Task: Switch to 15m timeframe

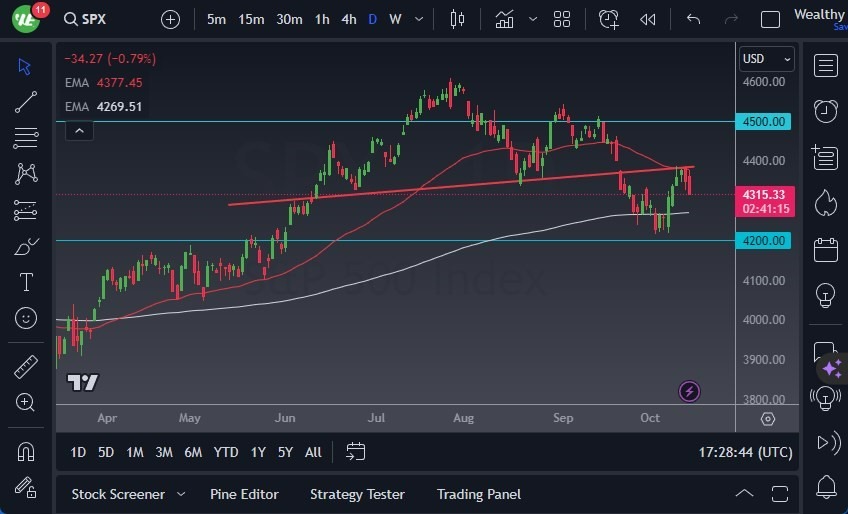Action: point(251,19)
